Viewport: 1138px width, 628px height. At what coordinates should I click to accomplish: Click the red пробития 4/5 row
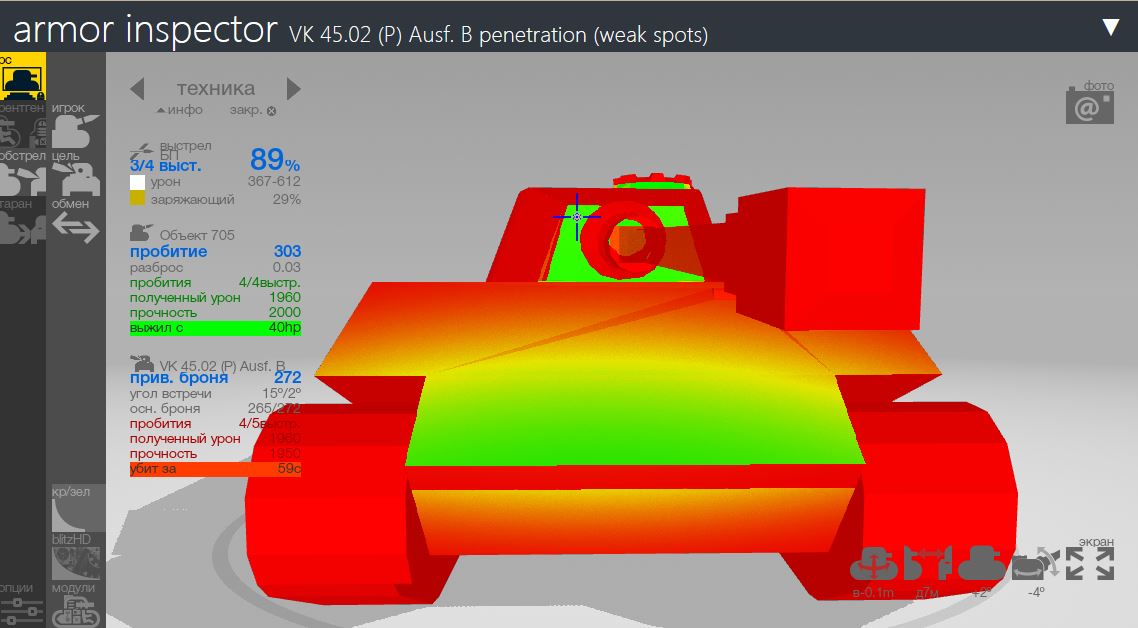[216, 424]
